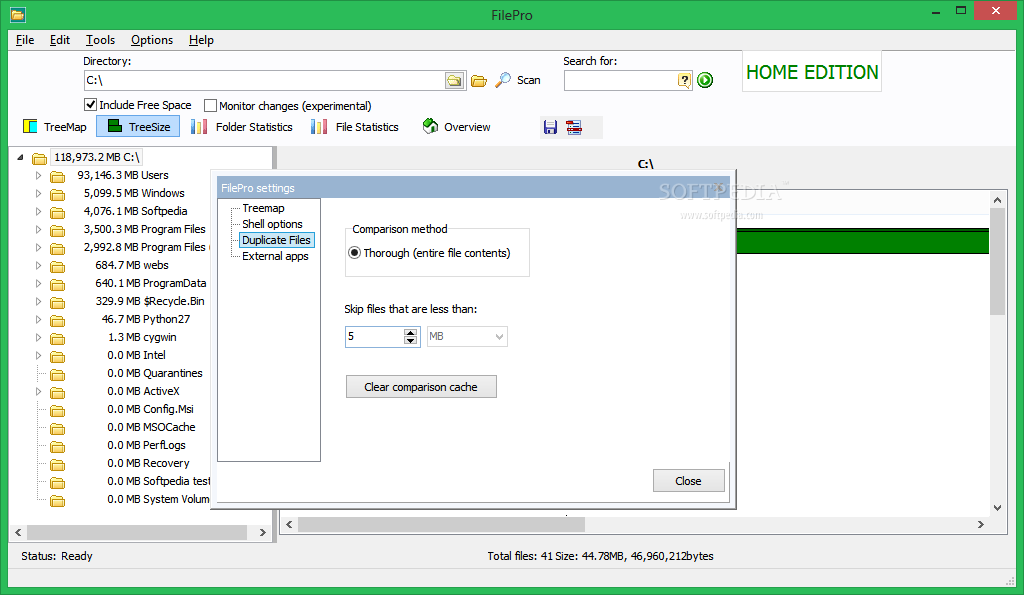Select the Quarantines folder row
1024x595 pixels.
click(x=155, y=373)
